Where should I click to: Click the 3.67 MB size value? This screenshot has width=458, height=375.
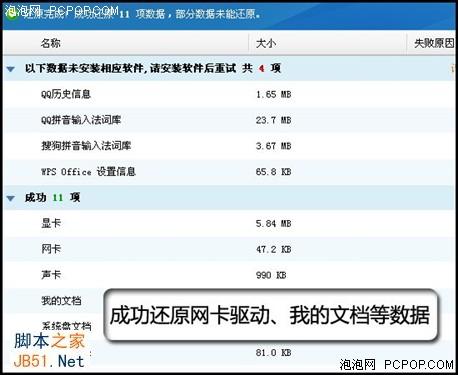point(274,146)
